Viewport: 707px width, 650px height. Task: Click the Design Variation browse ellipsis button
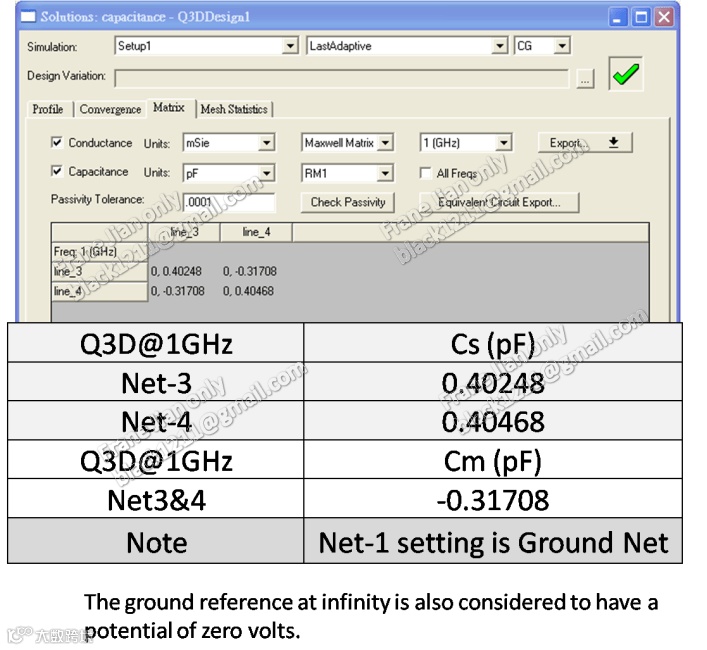(586, 78)
